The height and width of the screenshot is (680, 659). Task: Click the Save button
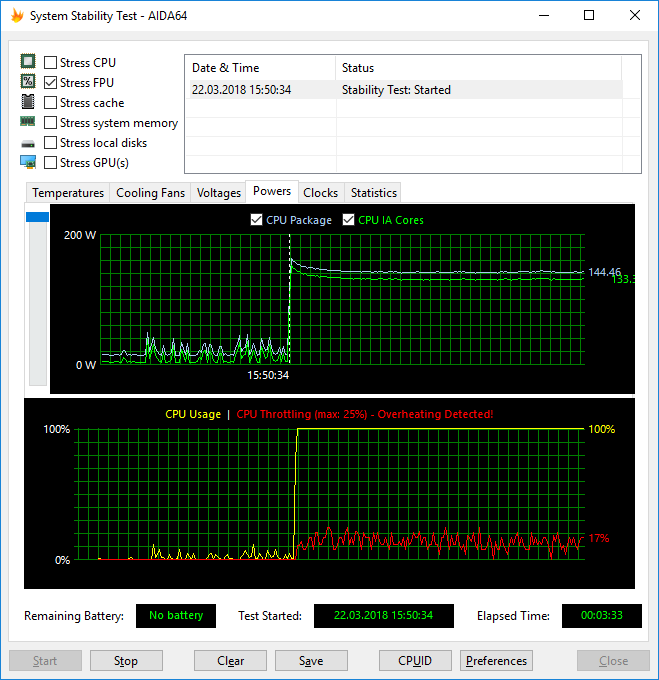pyautogui.click(x=311, y=660)
